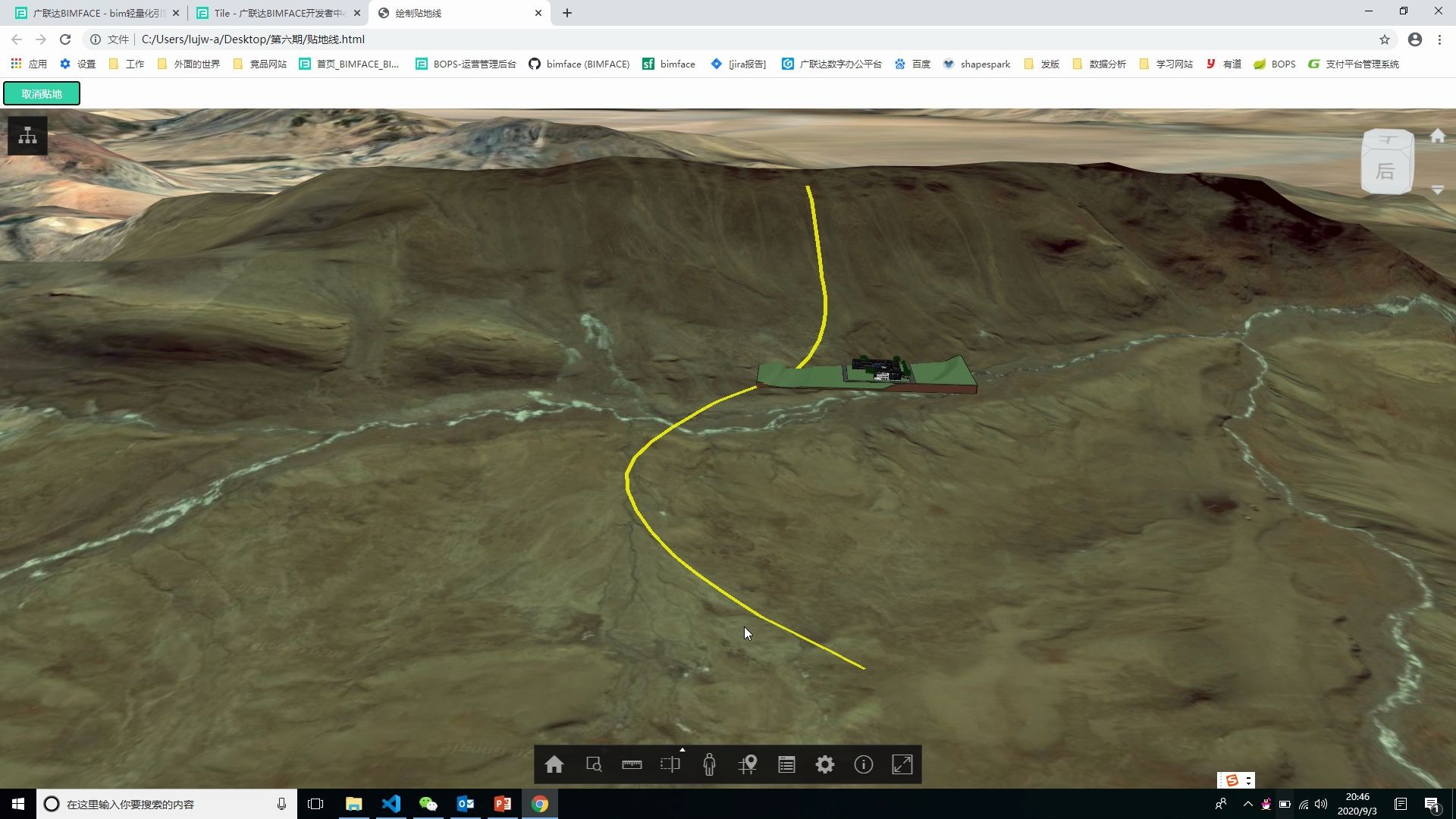The width and height of the screenshot is (1456, 819).
Task: Open the bimface (BIMFACE) GitHub bookmark
Action: tap(579, 64)
